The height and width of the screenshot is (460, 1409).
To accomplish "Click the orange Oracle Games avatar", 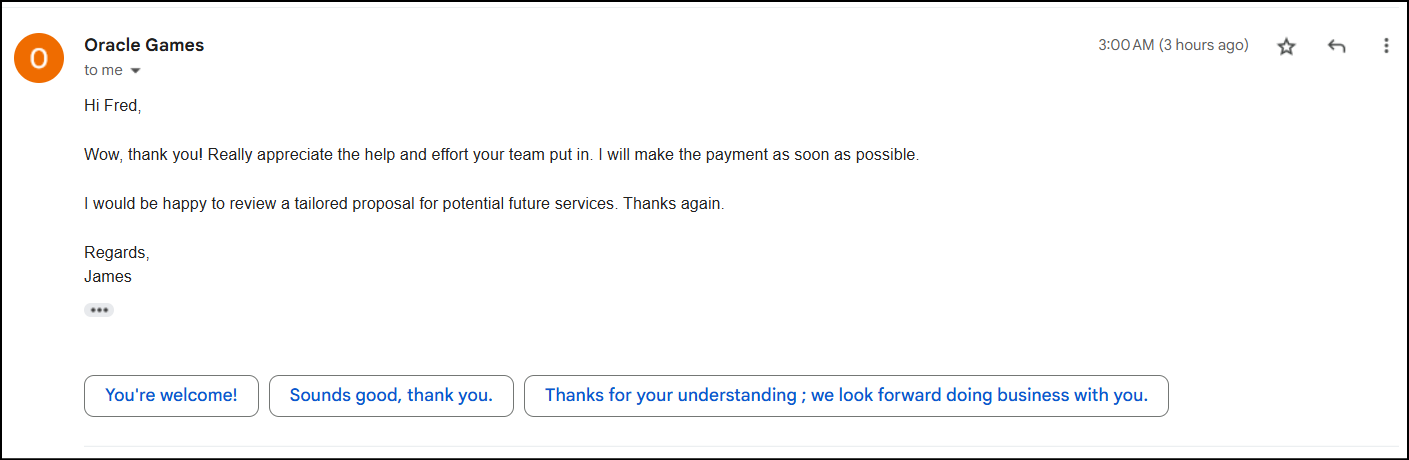I will click(x=38, y=58).
